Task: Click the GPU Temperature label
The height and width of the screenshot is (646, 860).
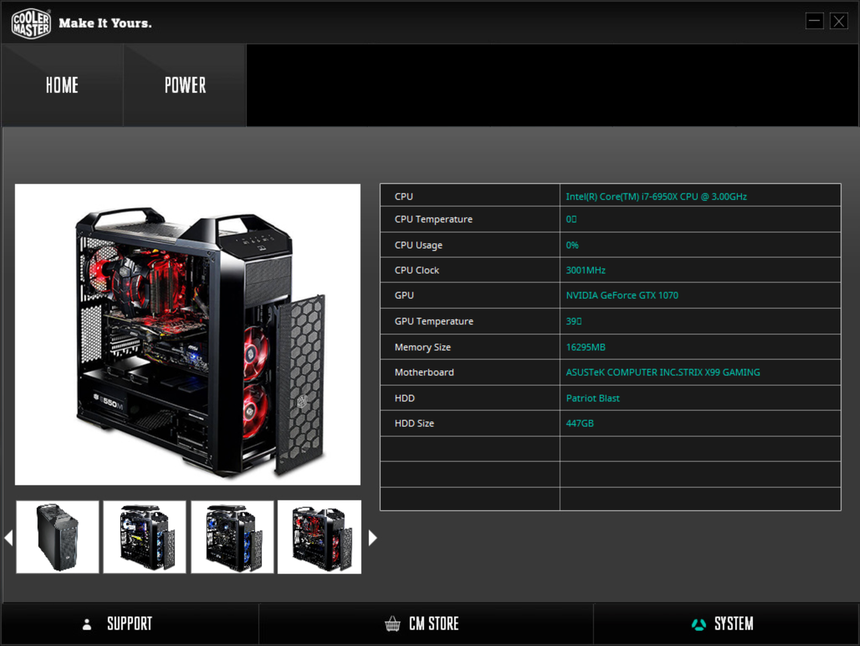Action: (434, 321)
